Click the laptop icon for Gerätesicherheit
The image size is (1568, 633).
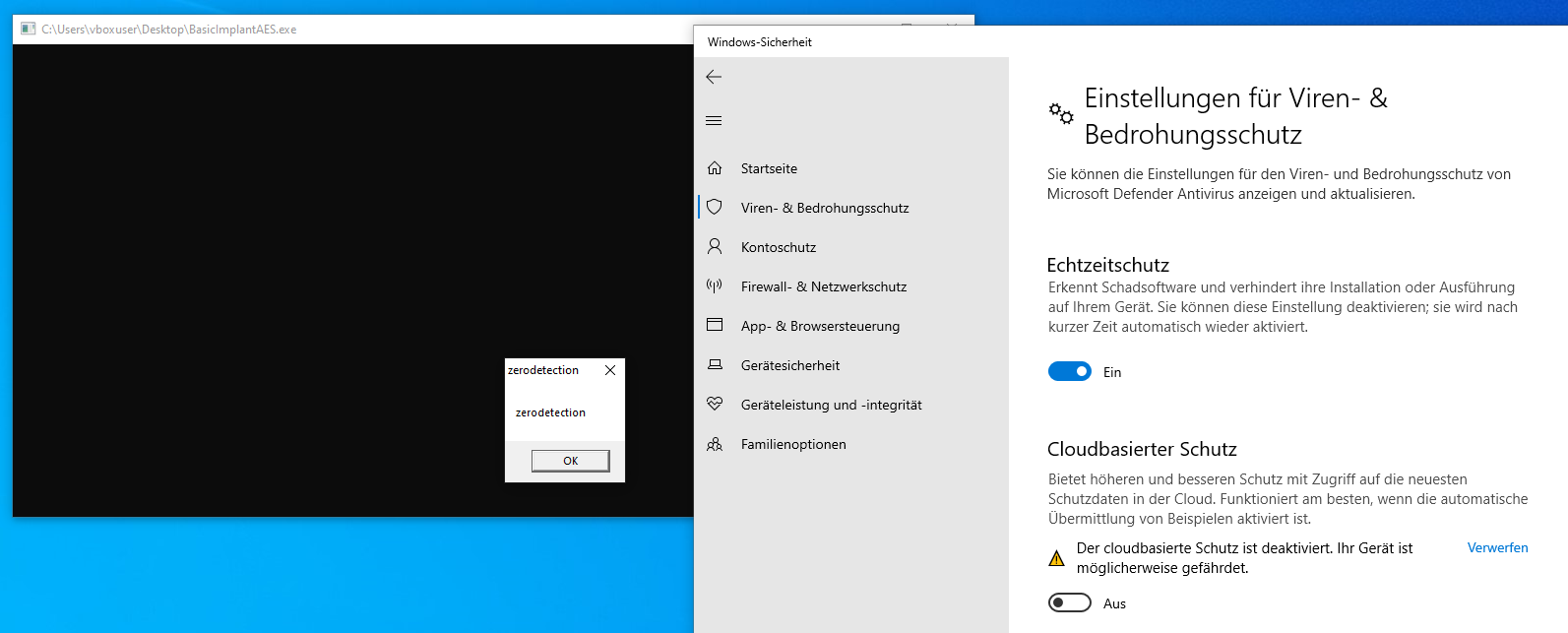(715, 364)
